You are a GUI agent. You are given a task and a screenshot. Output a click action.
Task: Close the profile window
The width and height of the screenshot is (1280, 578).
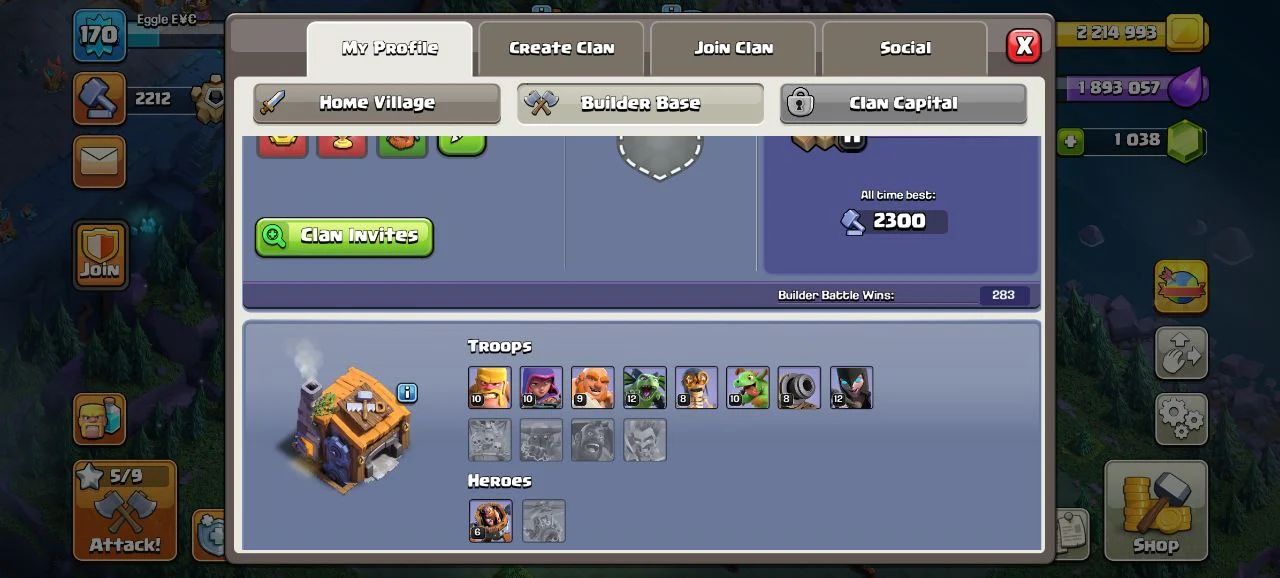1023,46
